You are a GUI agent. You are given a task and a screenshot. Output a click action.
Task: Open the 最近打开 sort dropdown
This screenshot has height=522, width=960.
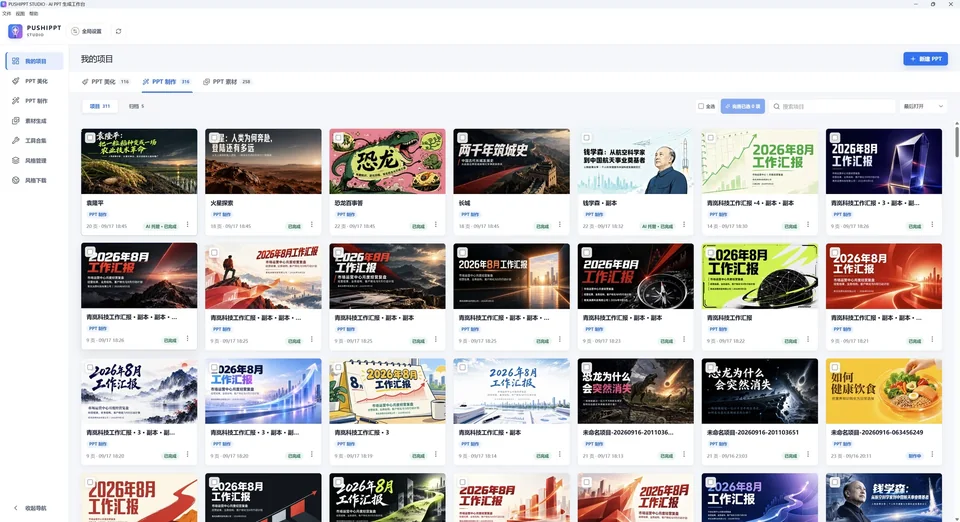923,106
